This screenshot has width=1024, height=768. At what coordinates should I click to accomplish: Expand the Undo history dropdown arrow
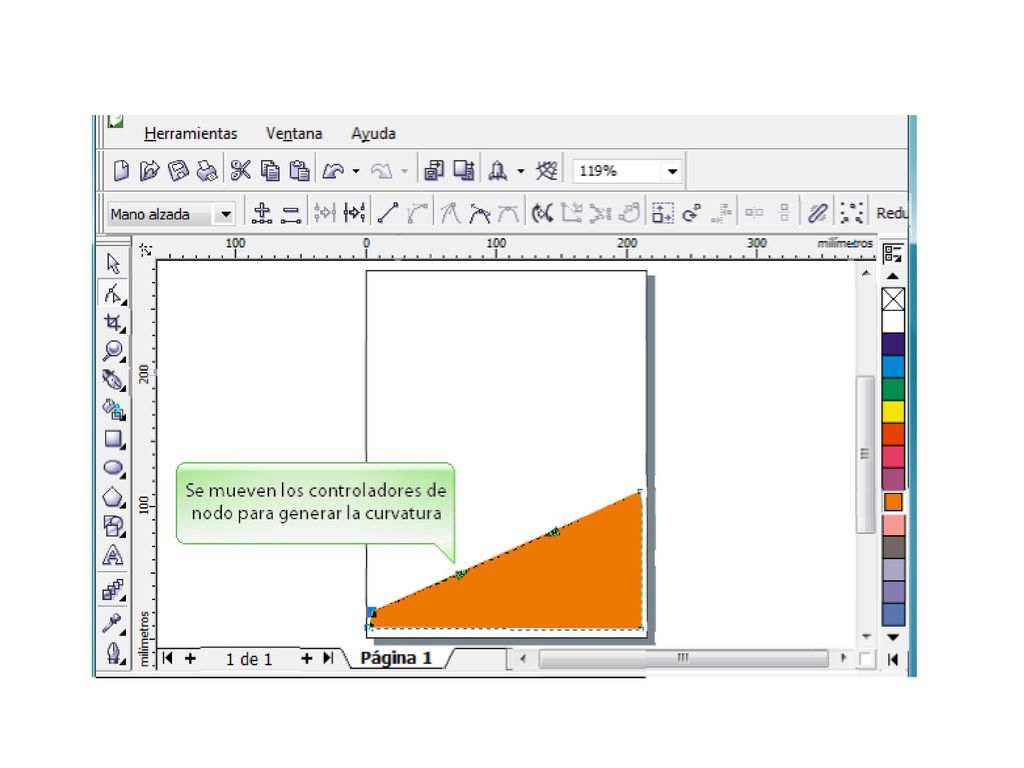pyautogui.click(x=355, y=172)
